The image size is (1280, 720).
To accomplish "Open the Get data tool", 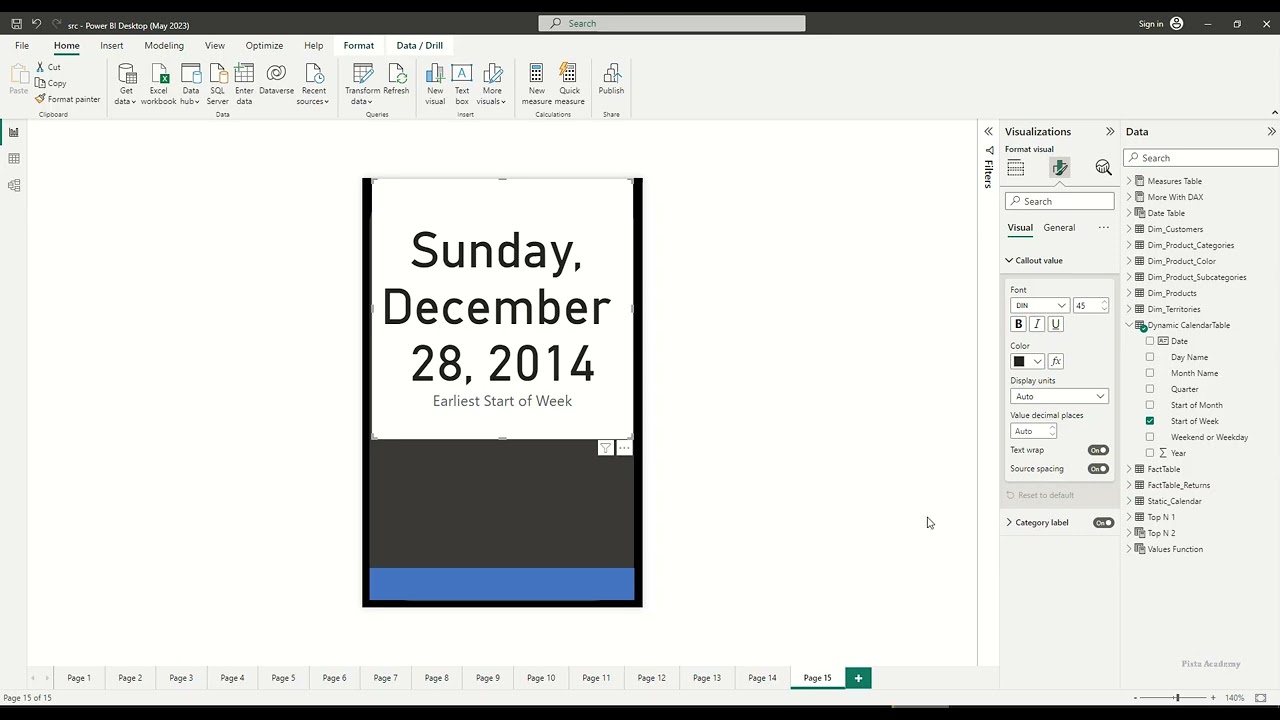I will [126, 84].
